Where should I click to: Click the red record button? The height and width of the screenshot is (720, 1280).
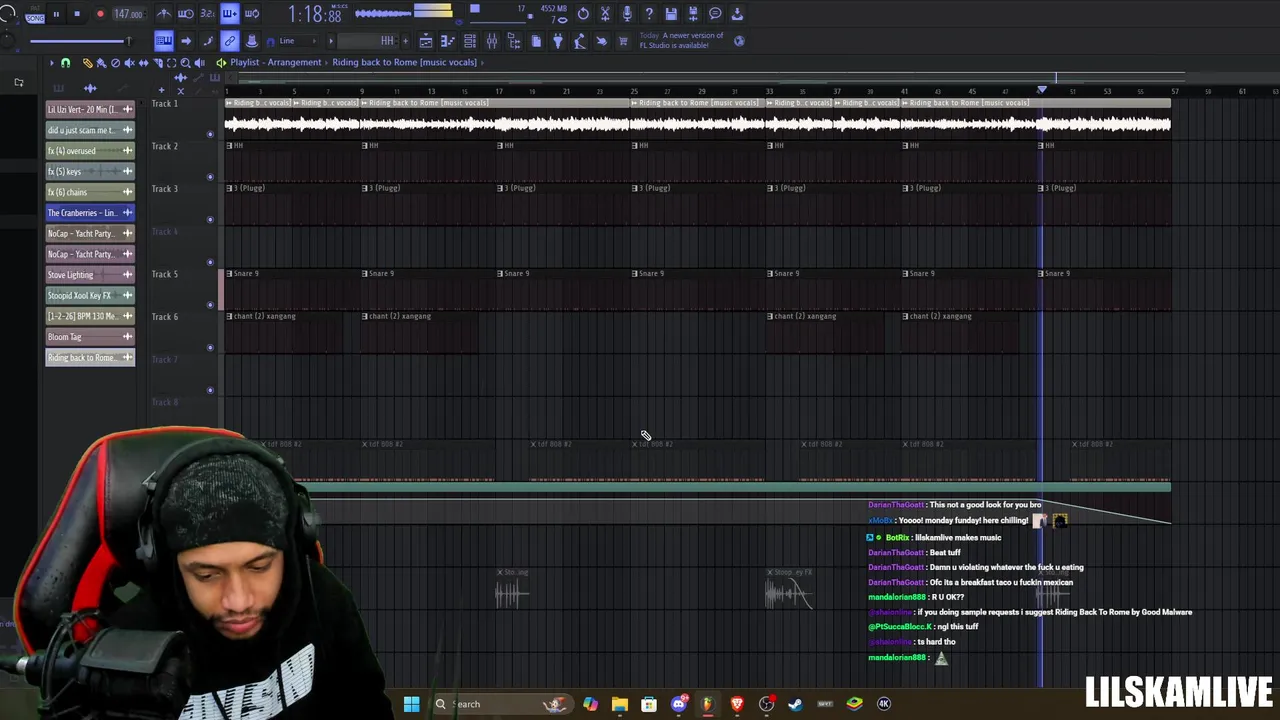100,14
